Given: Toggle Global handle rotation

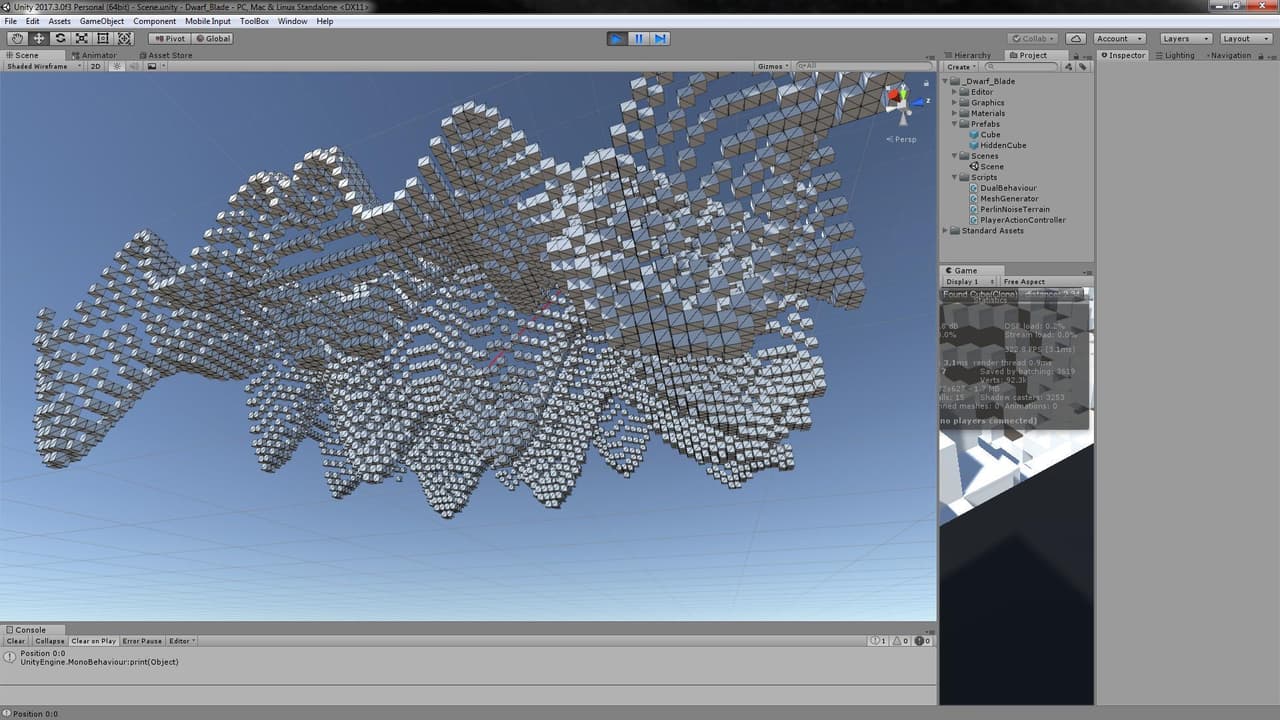Looking at the screenshot, I should 212,38.
